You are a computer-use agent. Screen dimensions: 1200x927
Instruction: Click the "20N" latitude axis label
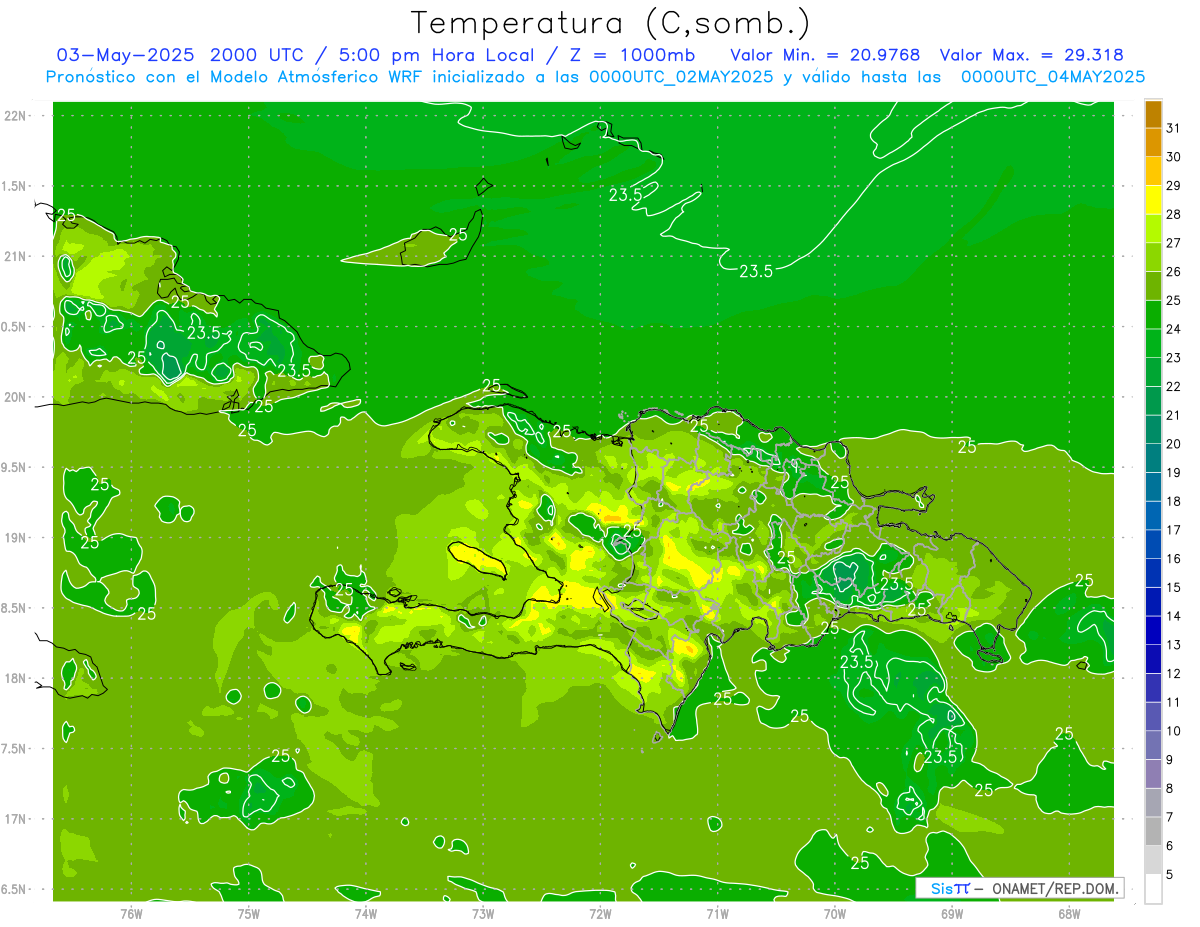click(15, 397)
